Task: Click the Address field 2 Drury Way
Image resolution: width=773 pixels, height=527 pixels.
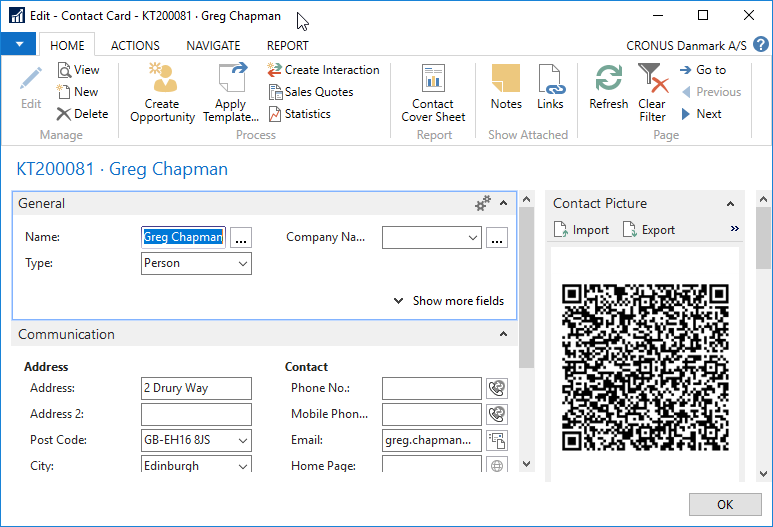Action: pyautogui.click(x=196, y=388)
